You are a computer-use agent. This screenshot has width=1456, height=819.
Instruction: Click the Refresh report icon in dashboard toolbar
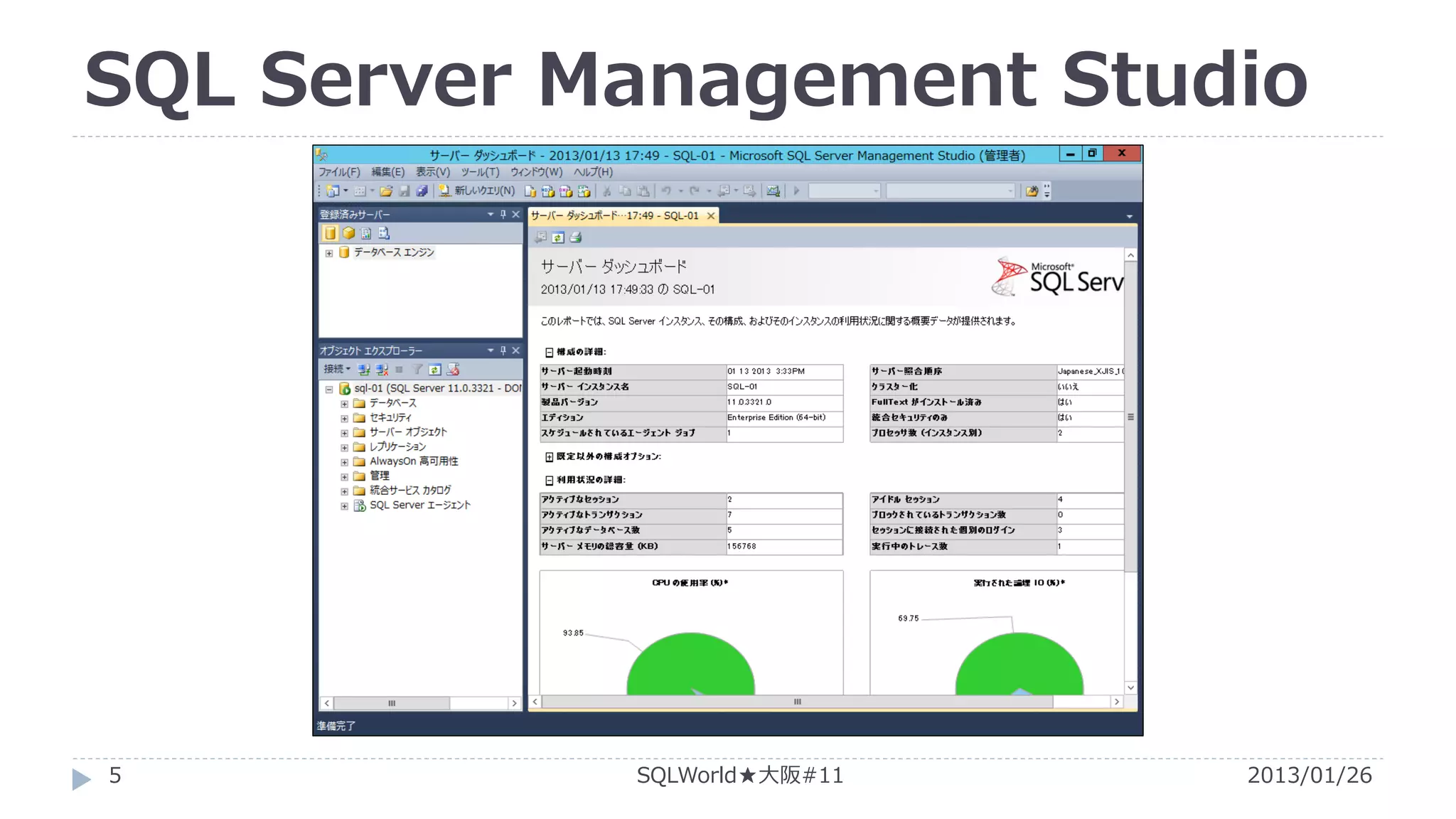(558, 237)
